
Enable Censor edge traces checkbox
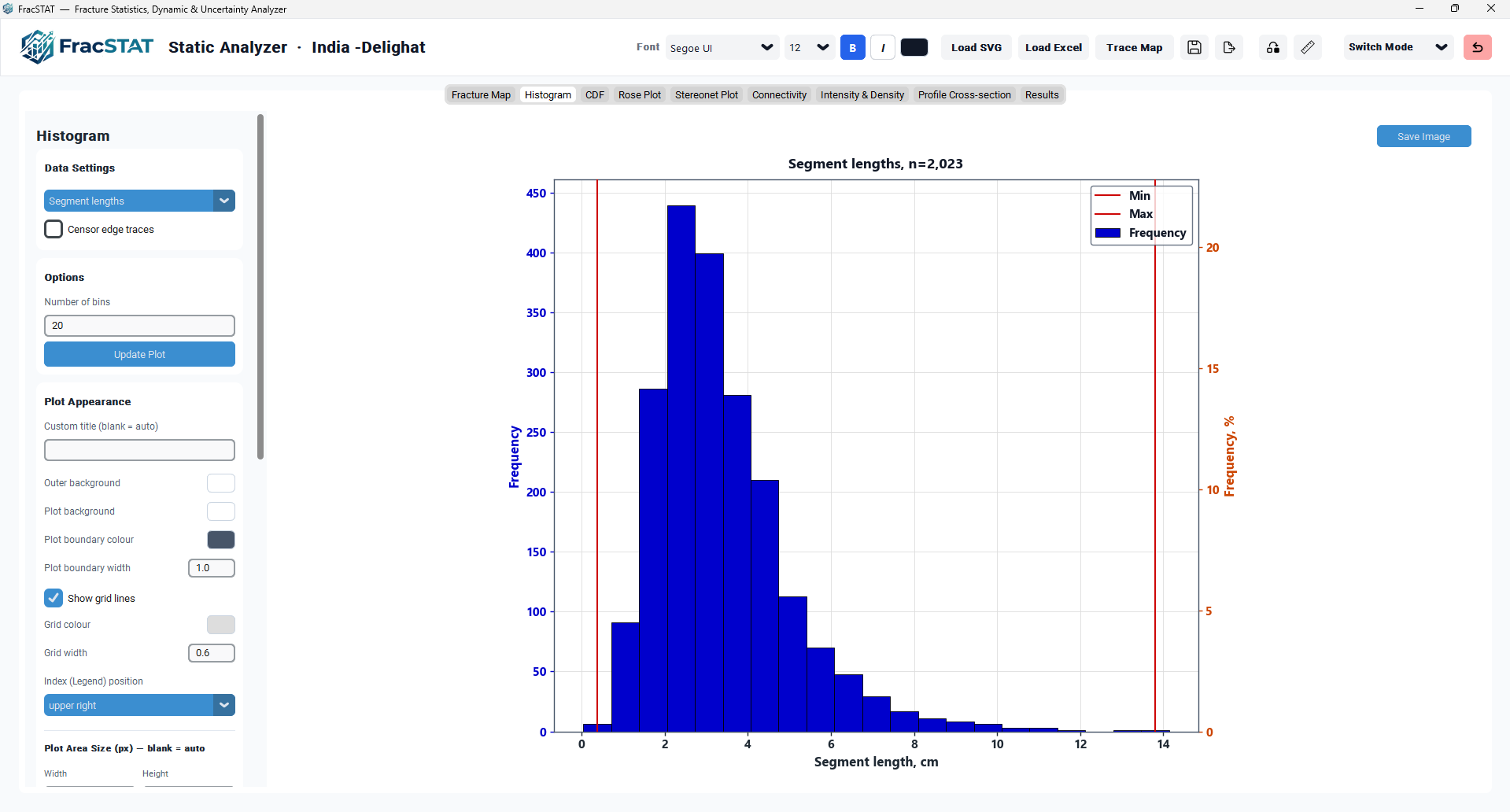[x=54, y=229]
